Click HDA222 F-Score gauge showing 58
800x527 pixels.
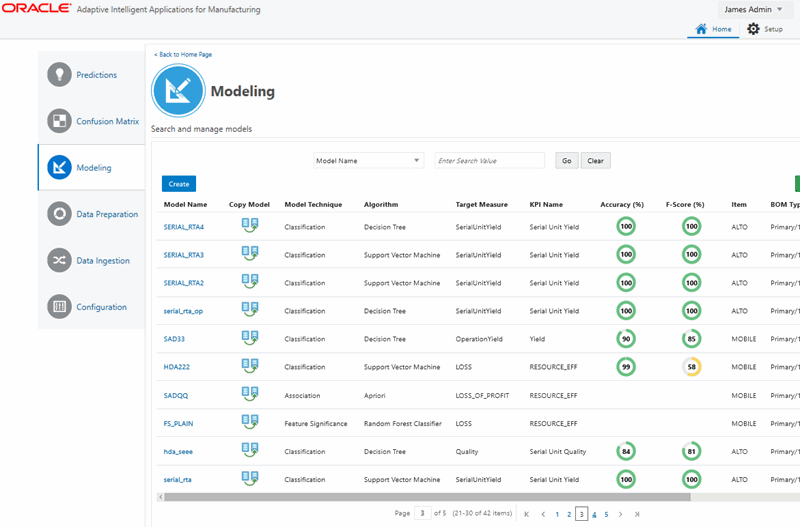coord(691,367)
